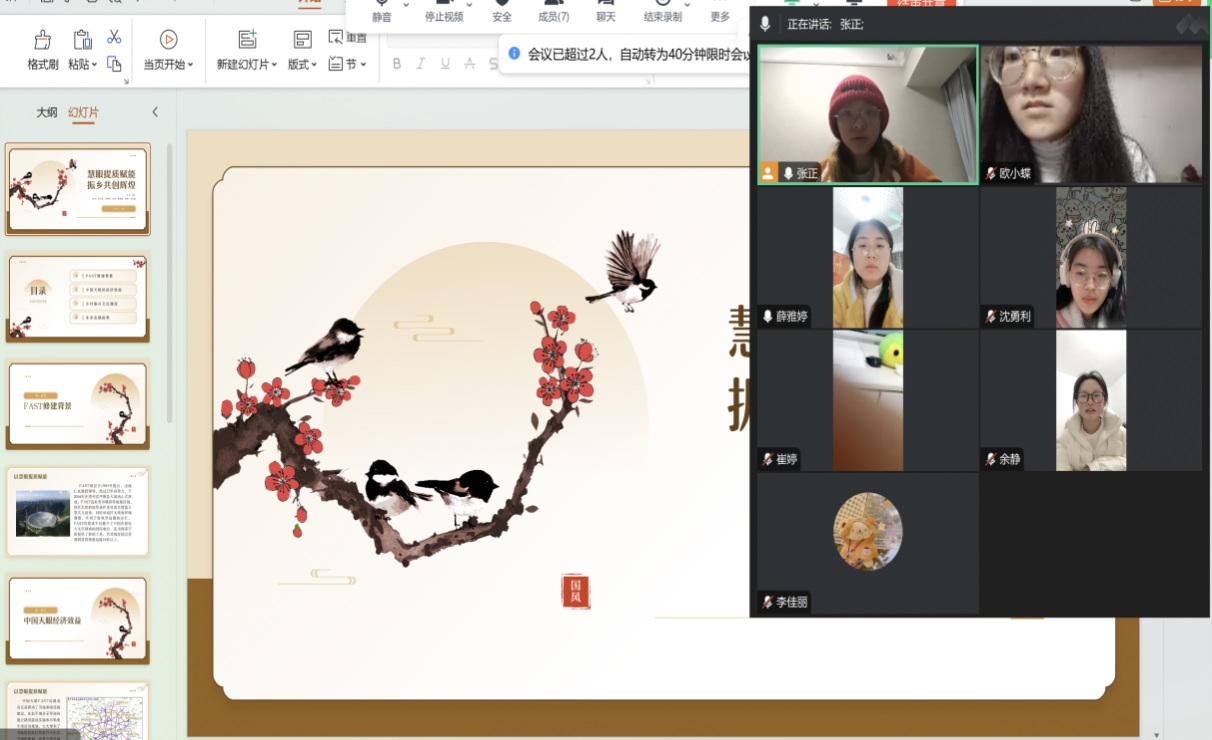The image size is (1212, 740).
Task: Click the Format Painter (格式刷) icon
Action: [42, 40]
